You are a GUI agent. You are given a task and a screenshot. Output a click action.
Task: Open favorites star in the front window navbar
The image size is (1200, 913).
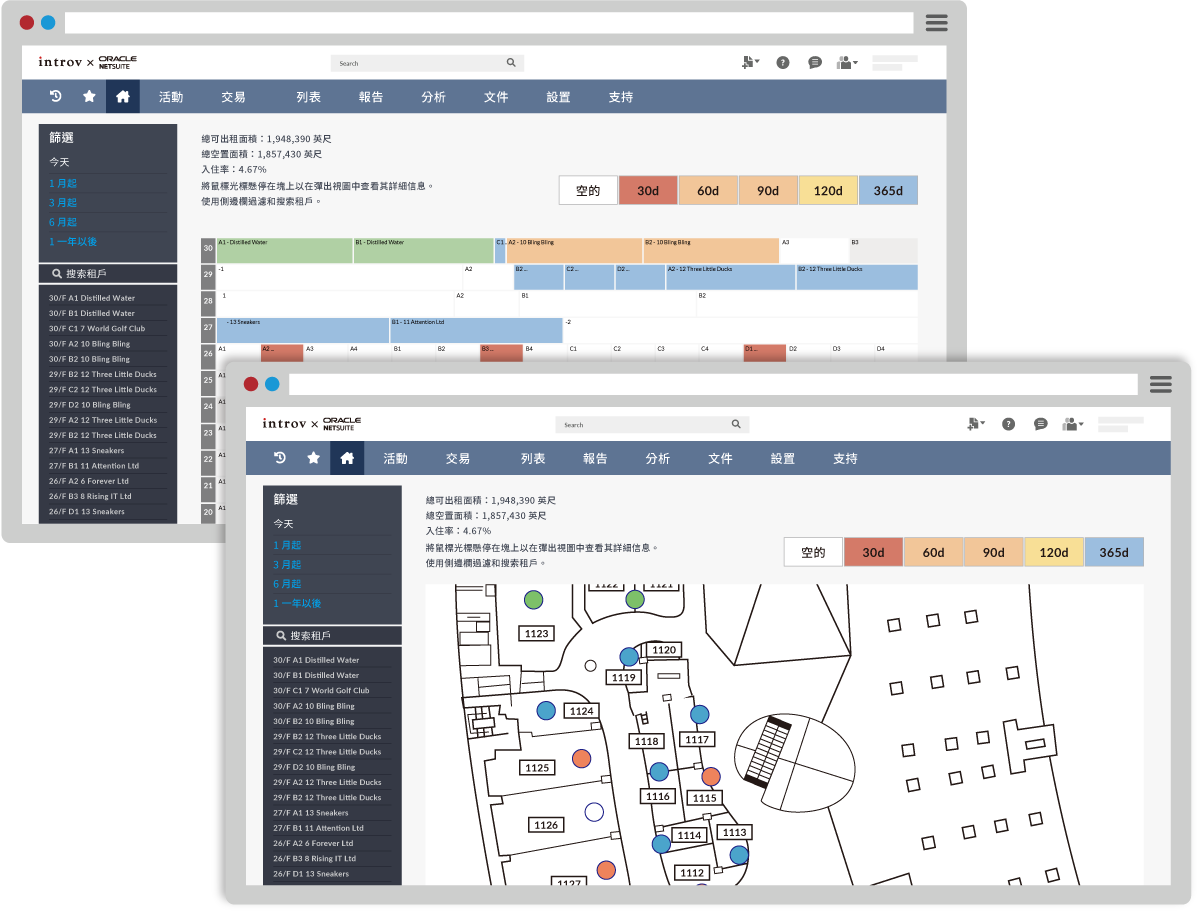pyautogui.click(x=313, y=458)
